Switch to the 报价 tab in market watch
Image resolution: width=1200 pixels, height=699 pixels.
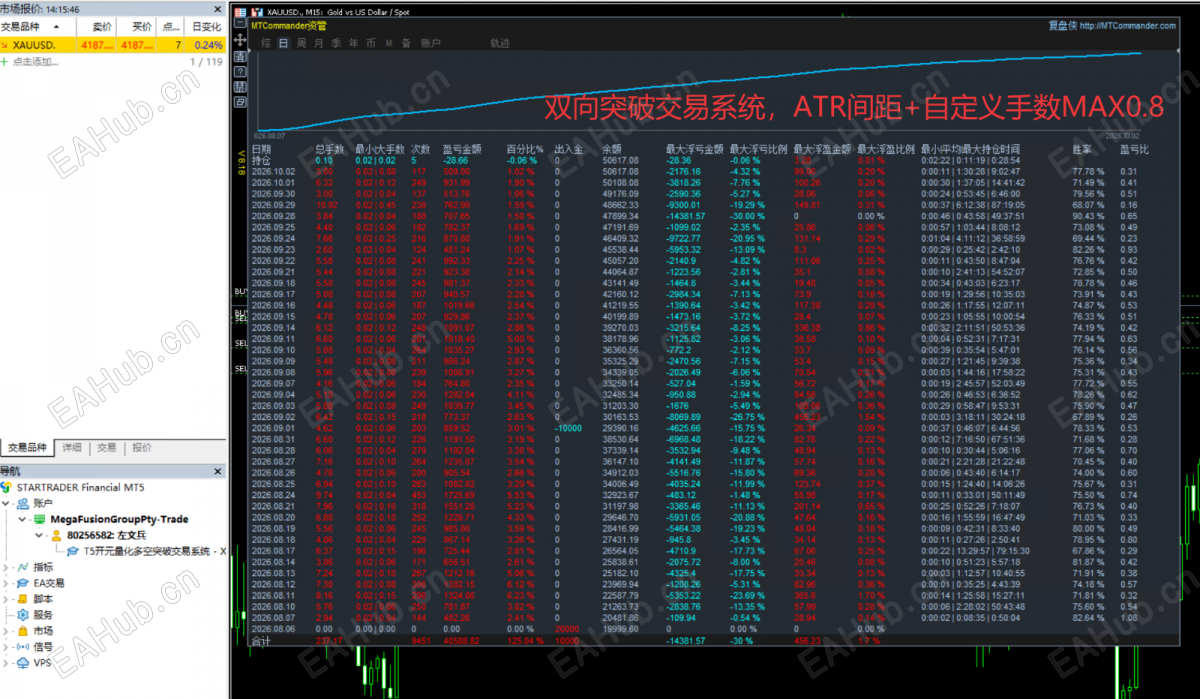click(142, 447)
